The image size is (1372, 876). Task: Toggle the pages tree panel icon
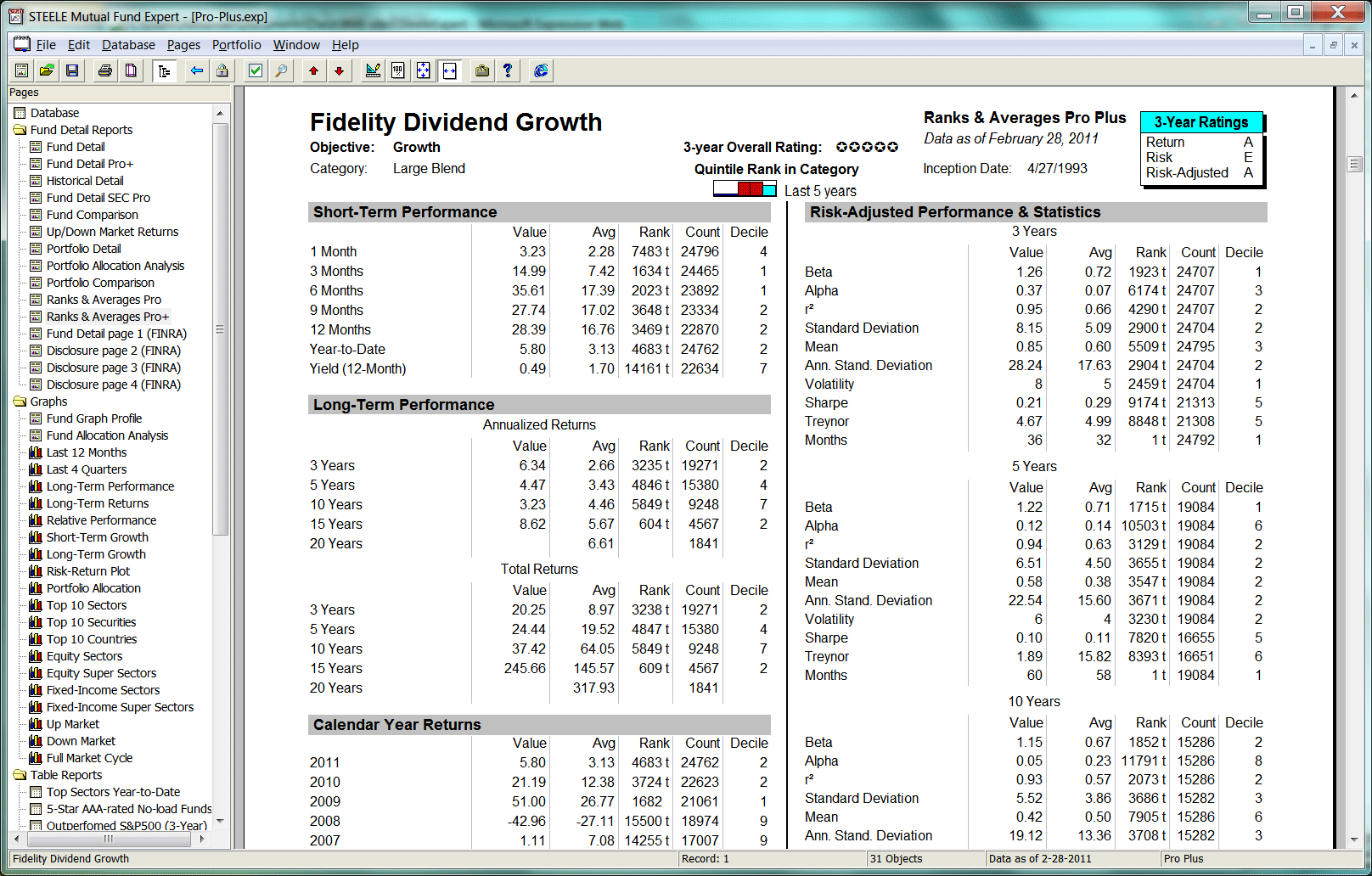coord(165,71)
